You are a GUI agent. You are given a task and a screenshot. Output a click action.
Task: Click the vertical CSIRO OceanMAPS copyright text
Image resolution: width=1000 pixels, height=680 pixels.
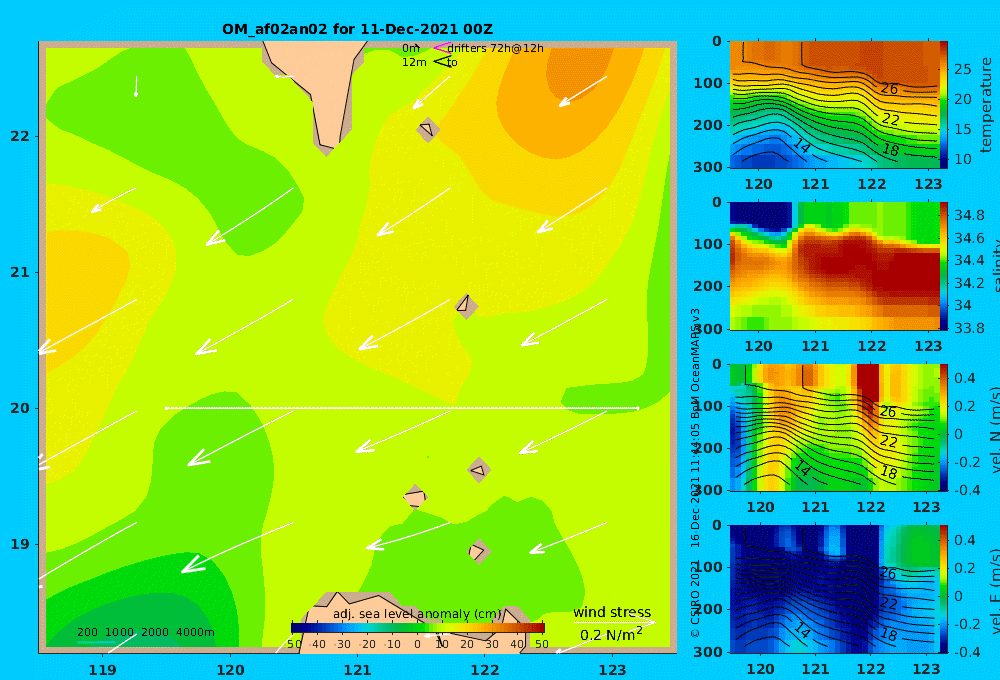695,473
